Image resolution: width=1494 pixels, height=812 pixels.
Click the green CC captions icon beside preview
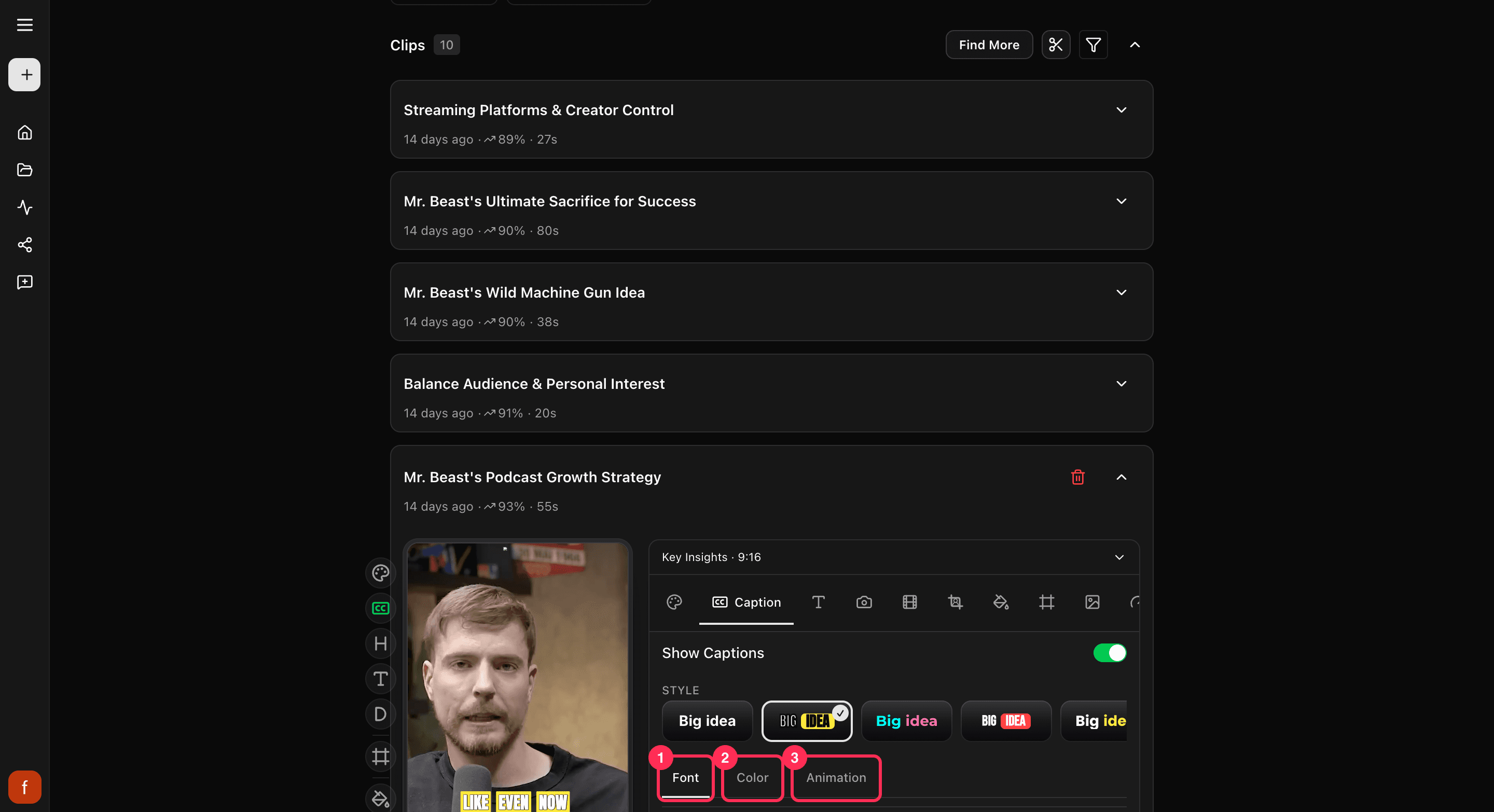(x=380, y=608)
